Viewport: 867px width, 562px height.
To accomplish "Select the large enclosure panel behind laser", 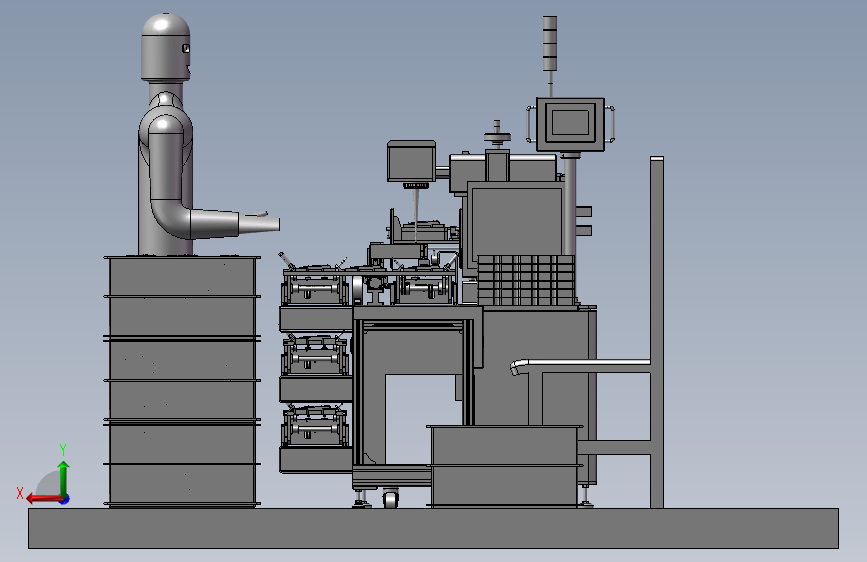I will coord(515,222).
